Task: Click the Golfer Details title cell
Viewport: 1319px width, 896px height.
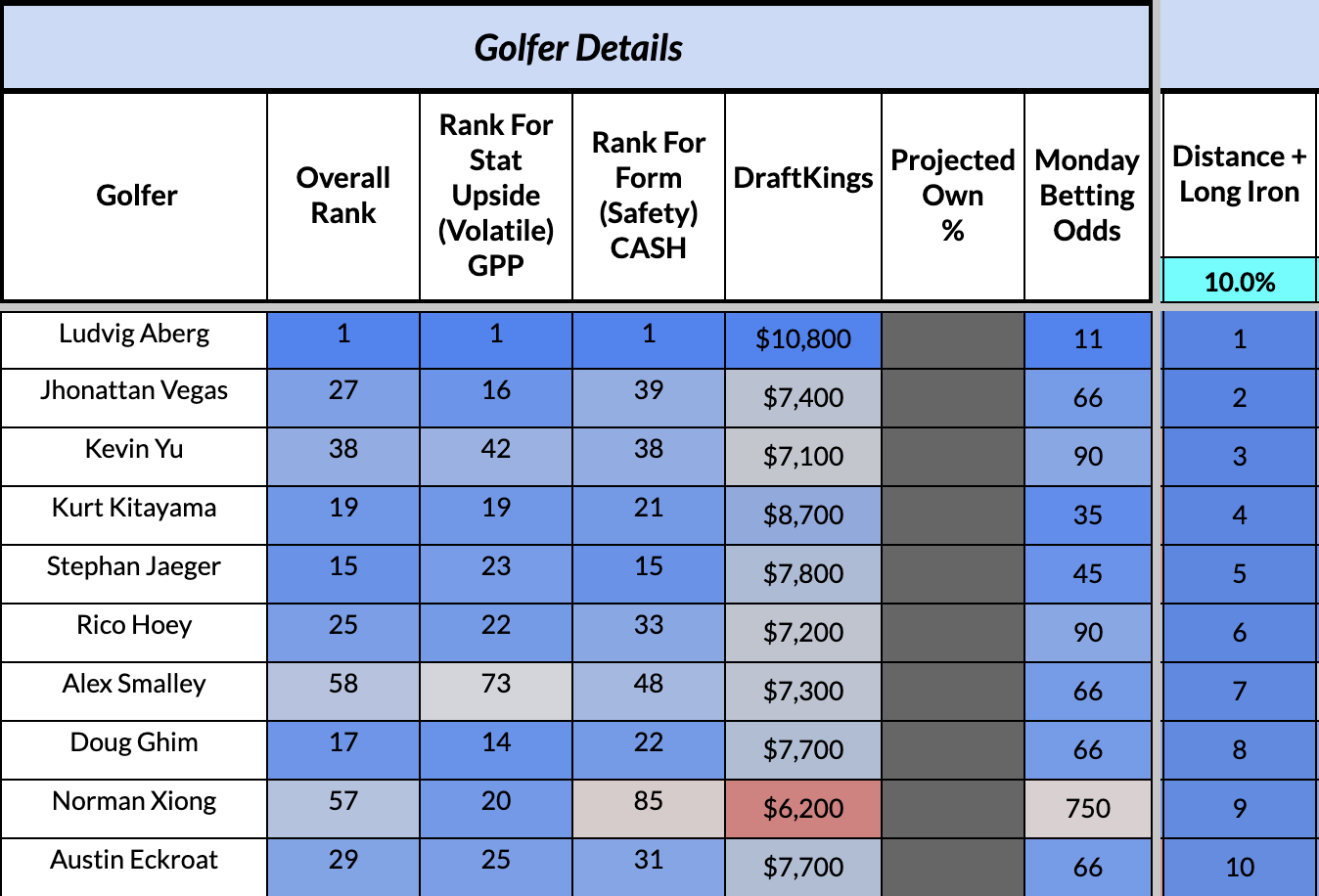Action: tap(577, 48)
